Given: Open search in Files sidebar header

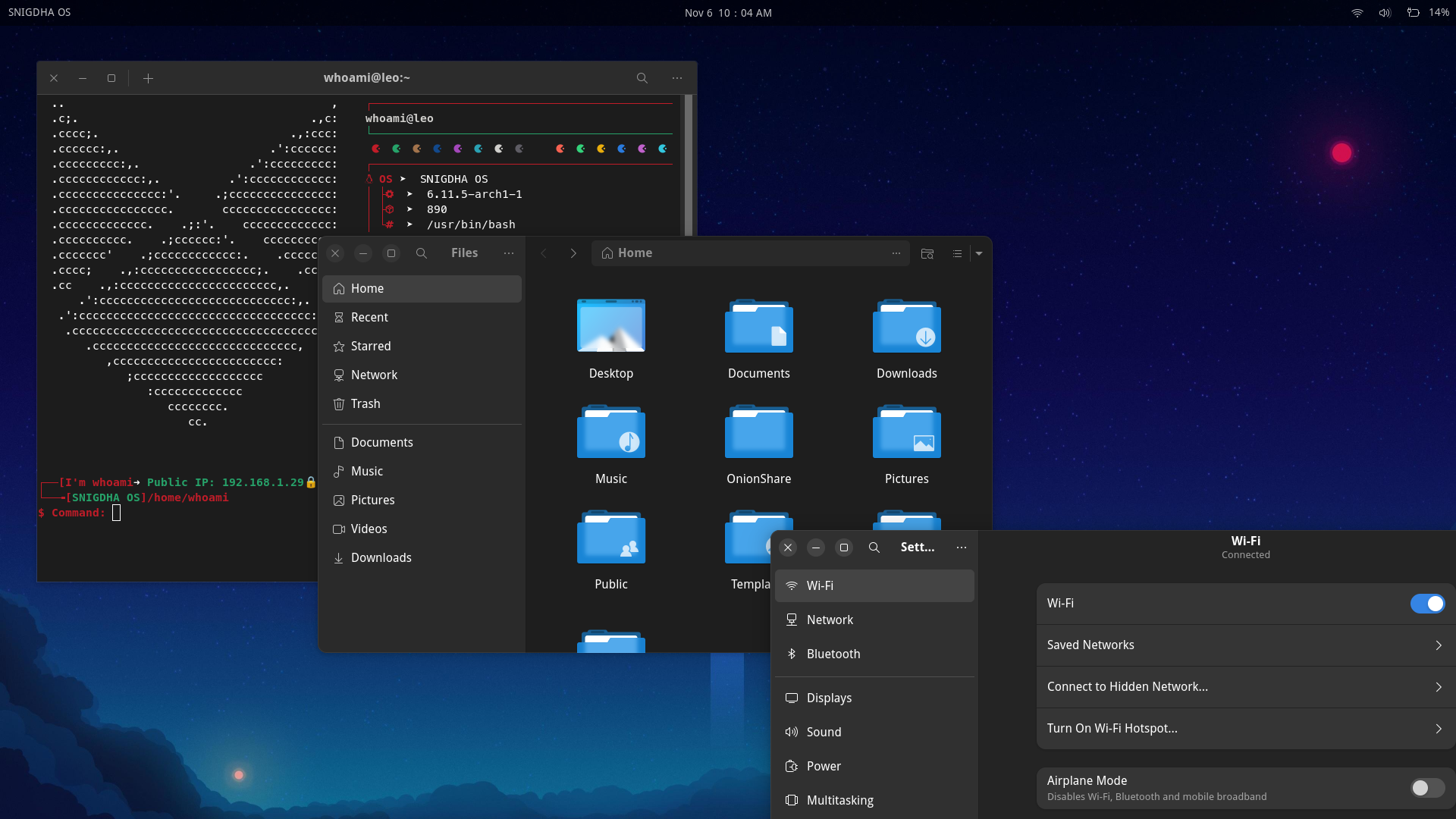Looking at the screenshot, I should tap(422, 253).
